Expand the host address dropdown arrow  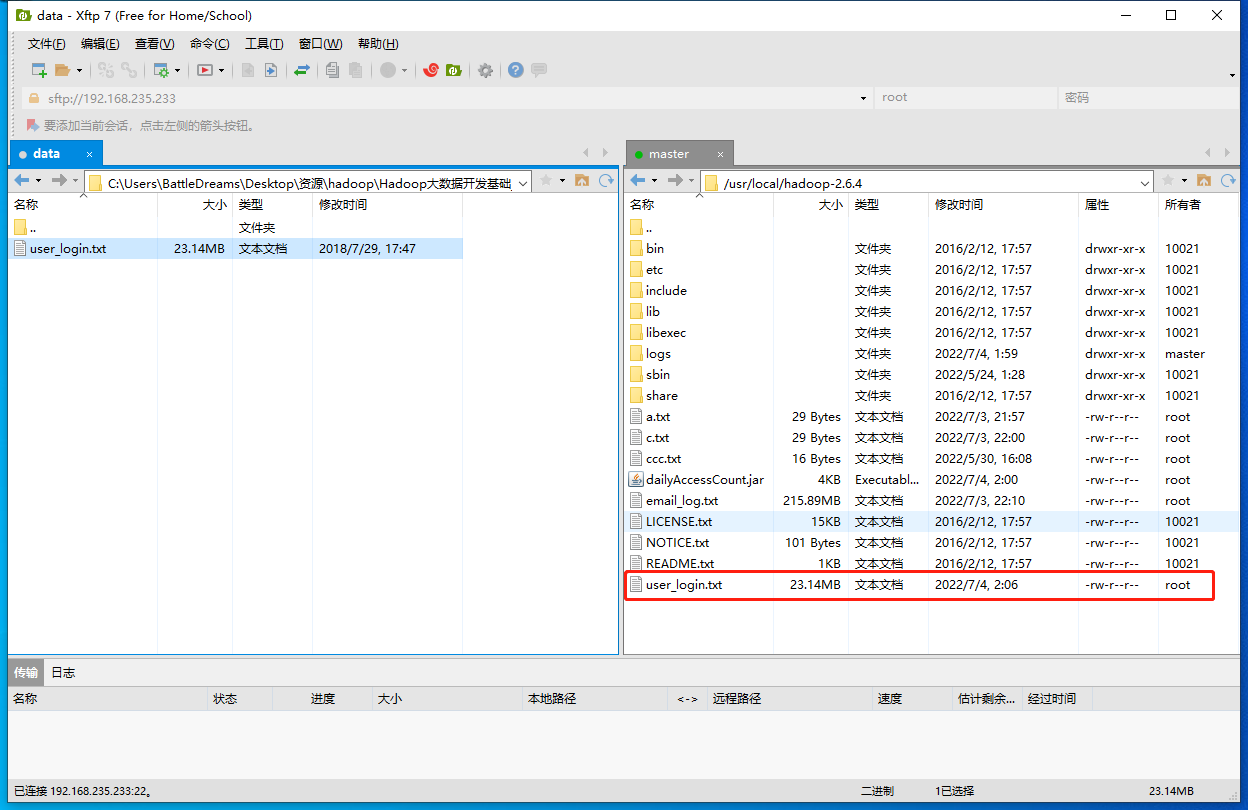click(864, 98)
